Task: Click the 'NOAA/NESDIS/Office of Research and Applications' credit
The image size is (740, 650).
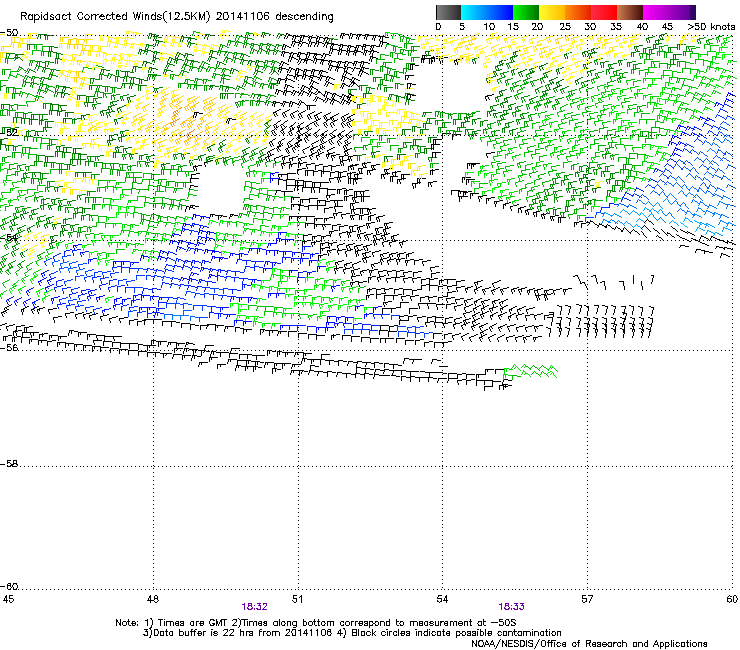Action: (x=589, y=644)
